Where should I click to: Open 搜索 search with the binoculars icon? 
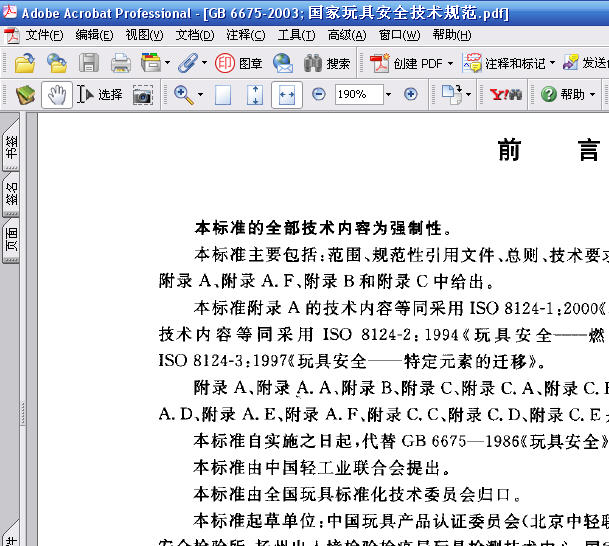[313, 63]
